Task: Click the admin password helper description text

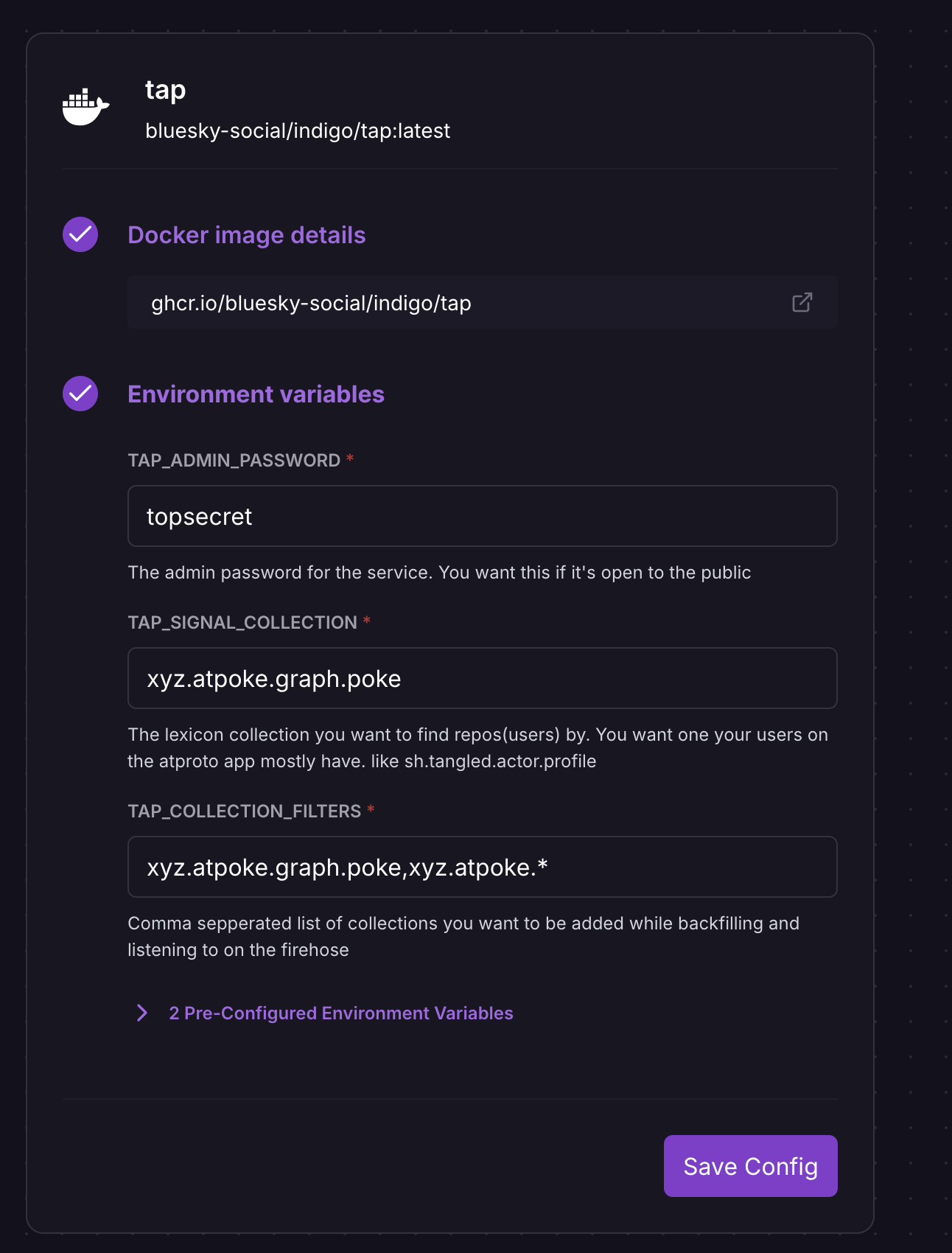Action: point(439,573)
